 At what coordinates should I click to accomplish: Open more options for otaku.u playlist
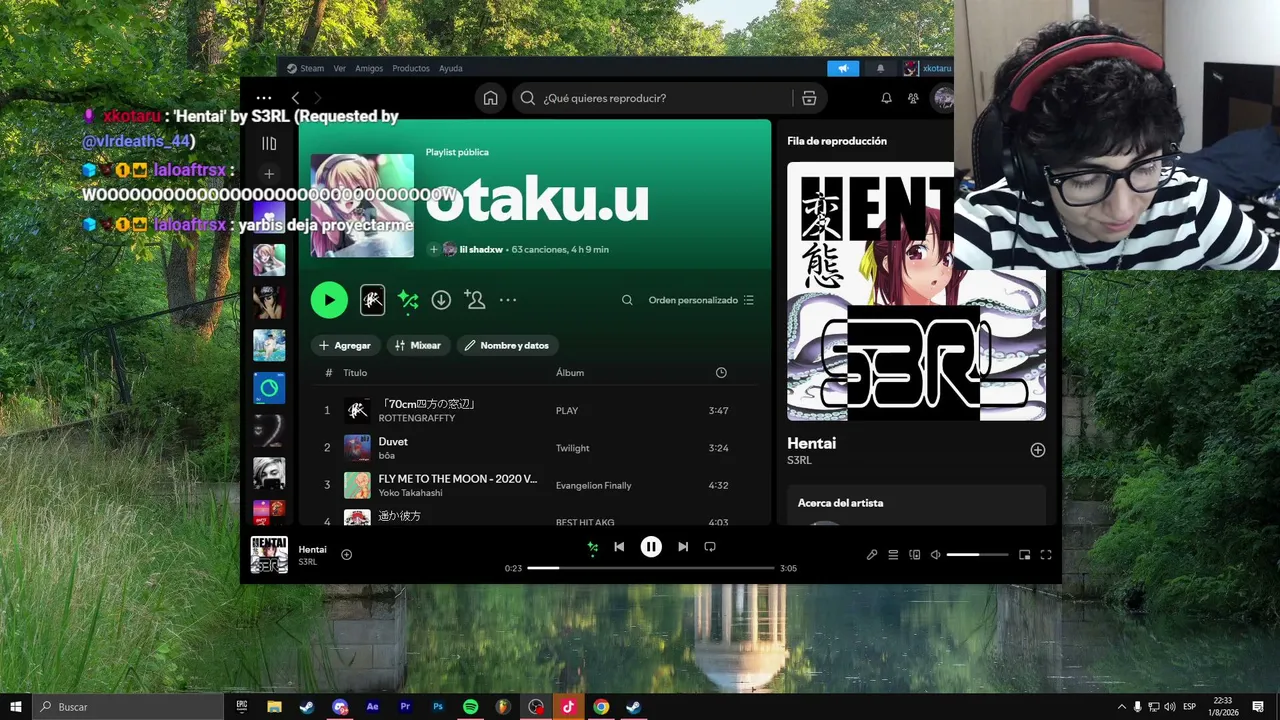(x=508, y=300)
